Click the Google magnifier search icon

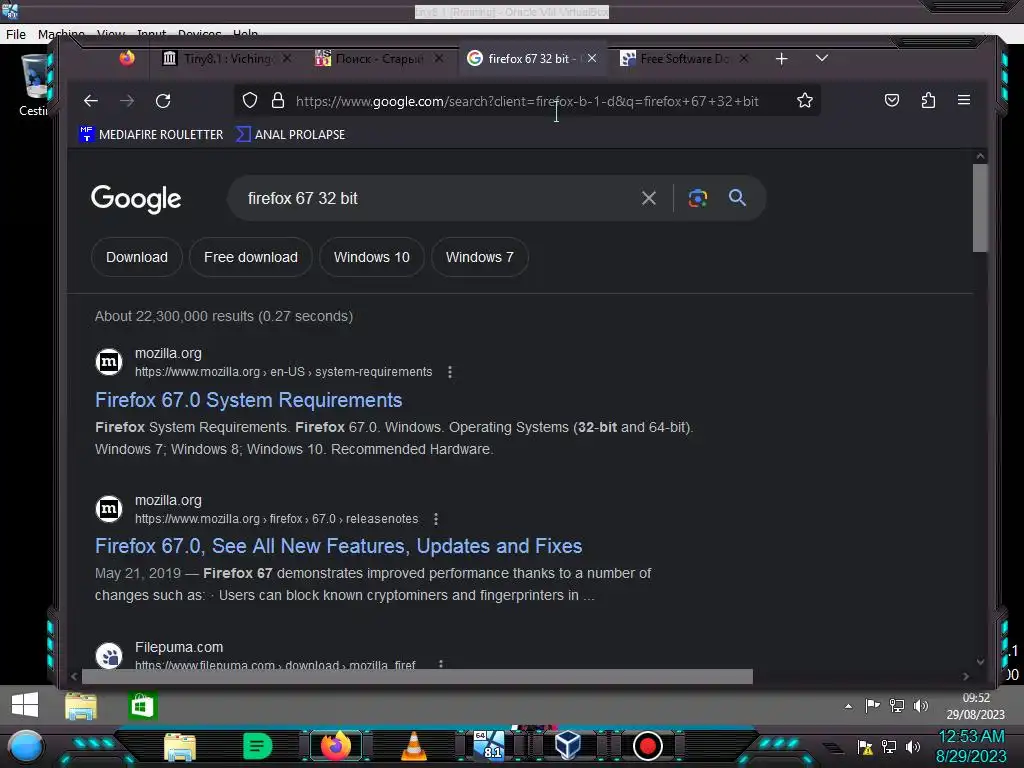click(x=737, y=197)
